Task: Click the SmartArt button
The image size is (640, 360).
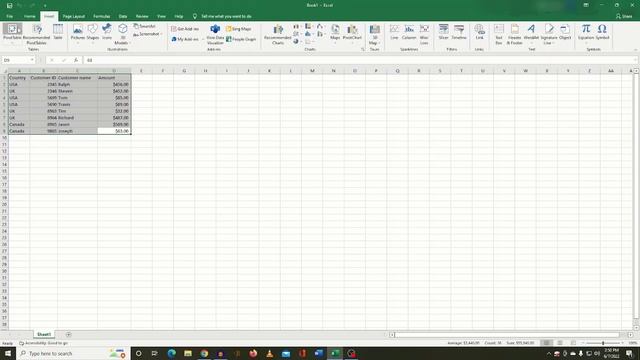Action: click(144, 26)
